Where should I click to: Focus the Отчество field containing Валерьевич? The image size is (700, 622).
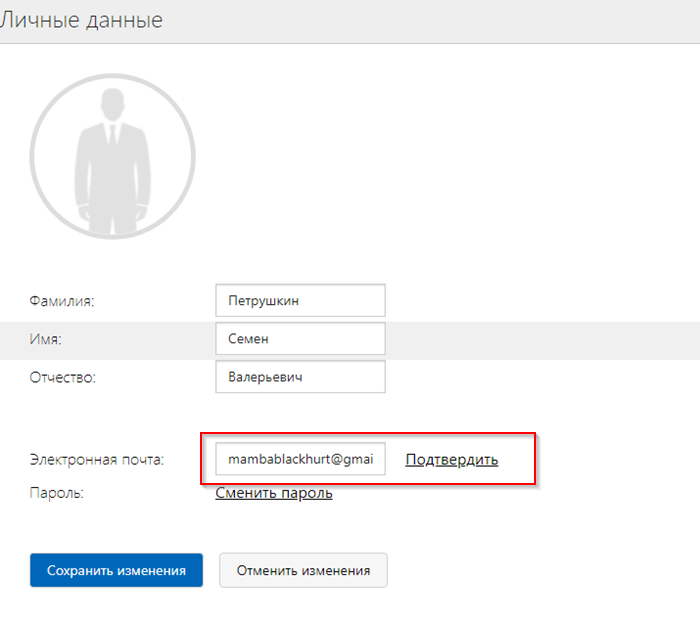coord(299,378)
